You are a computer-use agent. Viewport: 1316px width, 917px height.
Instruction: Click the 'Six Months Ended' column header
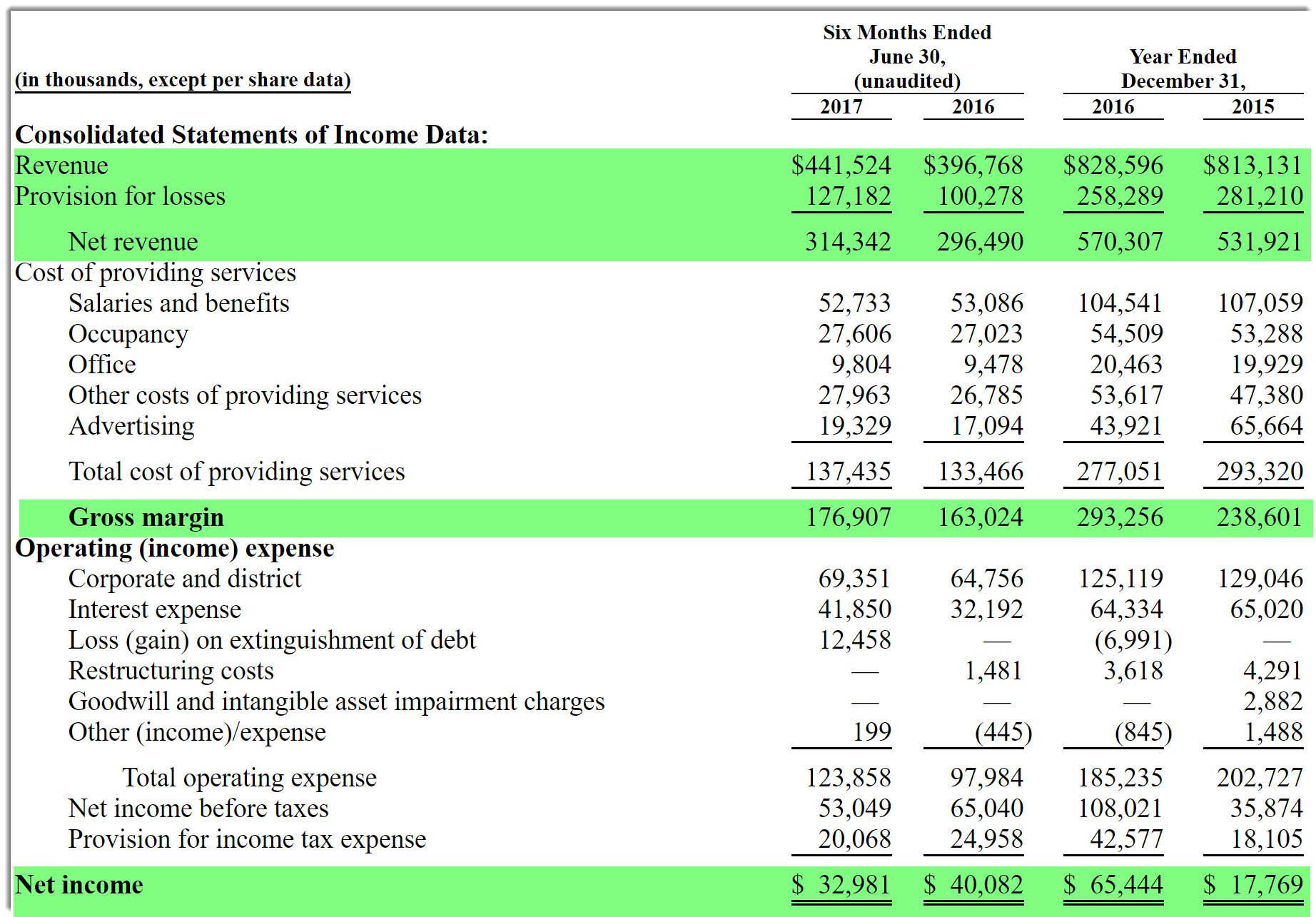pos(907,33)
